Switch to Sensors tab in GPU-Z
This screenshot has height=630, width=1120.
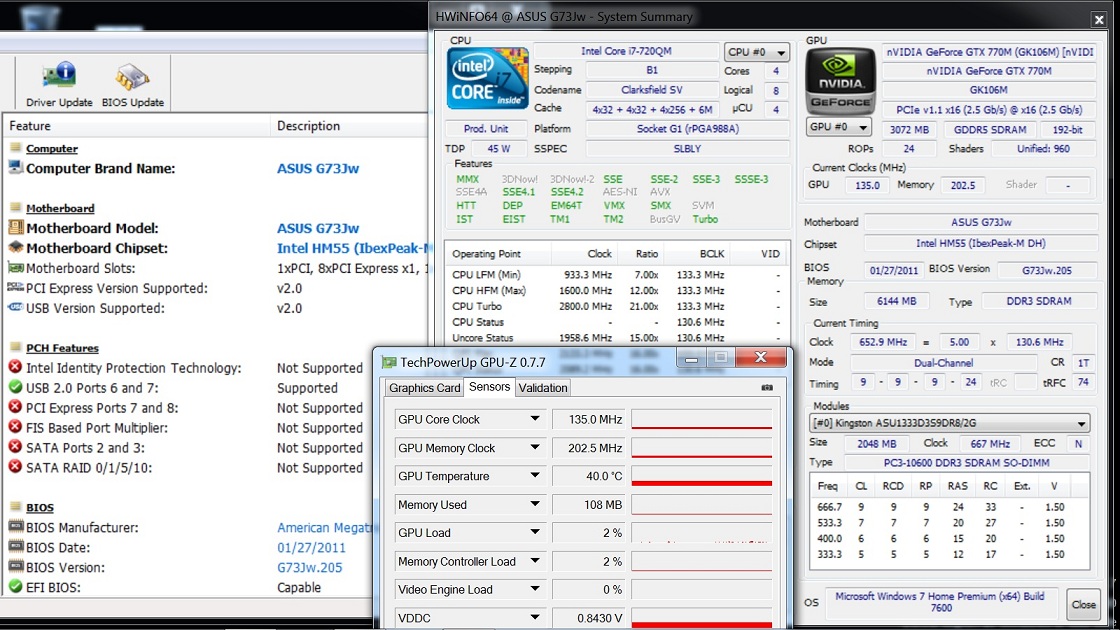[x=489, y=386]
